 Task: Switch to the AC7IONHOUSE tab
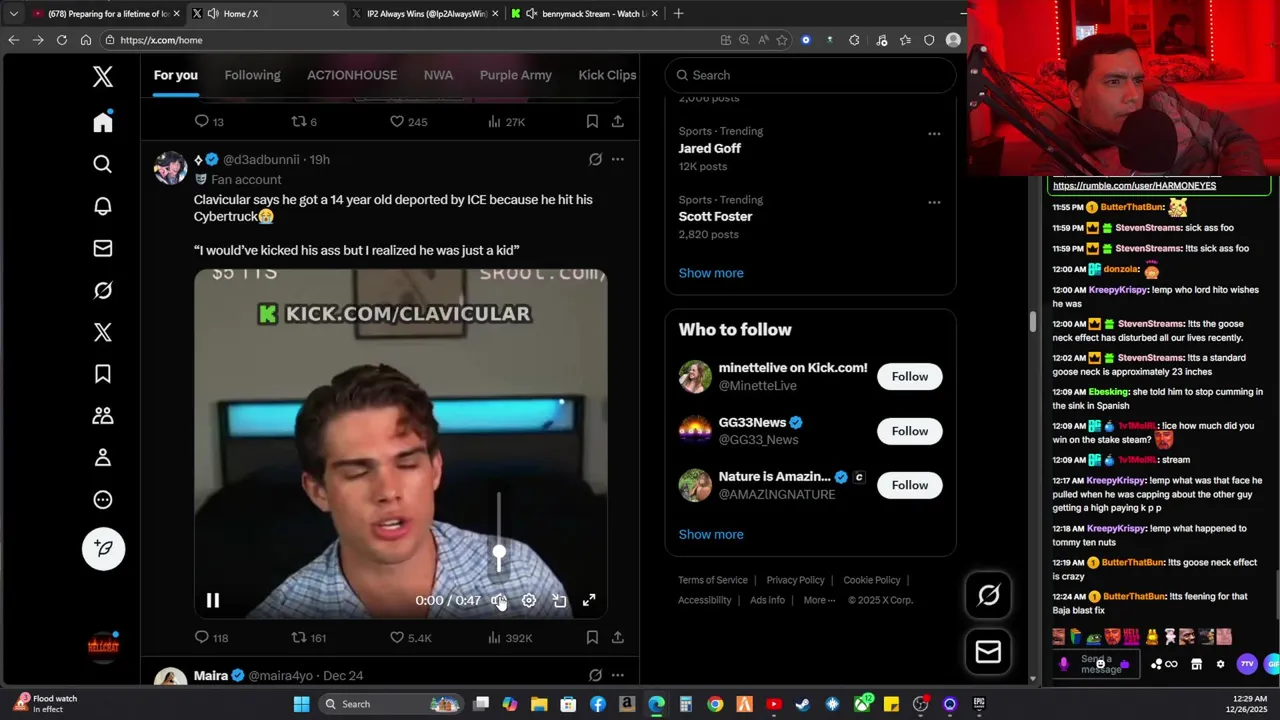point(352,75)
